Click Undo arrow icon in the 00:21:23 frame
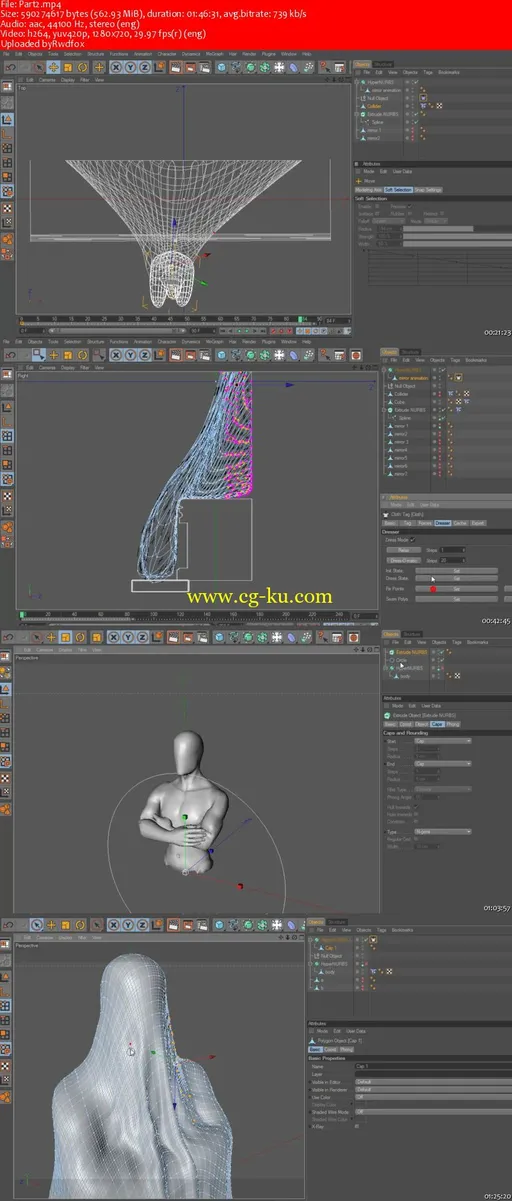This screenshot has width=512, height=1201. 9,67
